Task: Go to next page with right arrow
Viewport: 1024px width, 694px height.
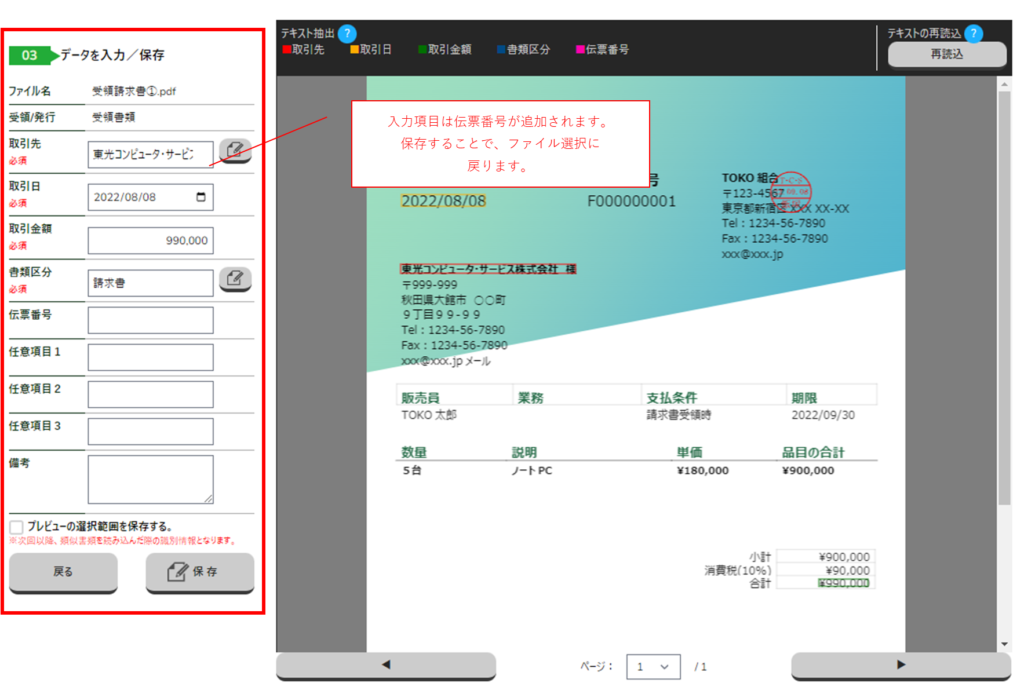Action: 900,665
